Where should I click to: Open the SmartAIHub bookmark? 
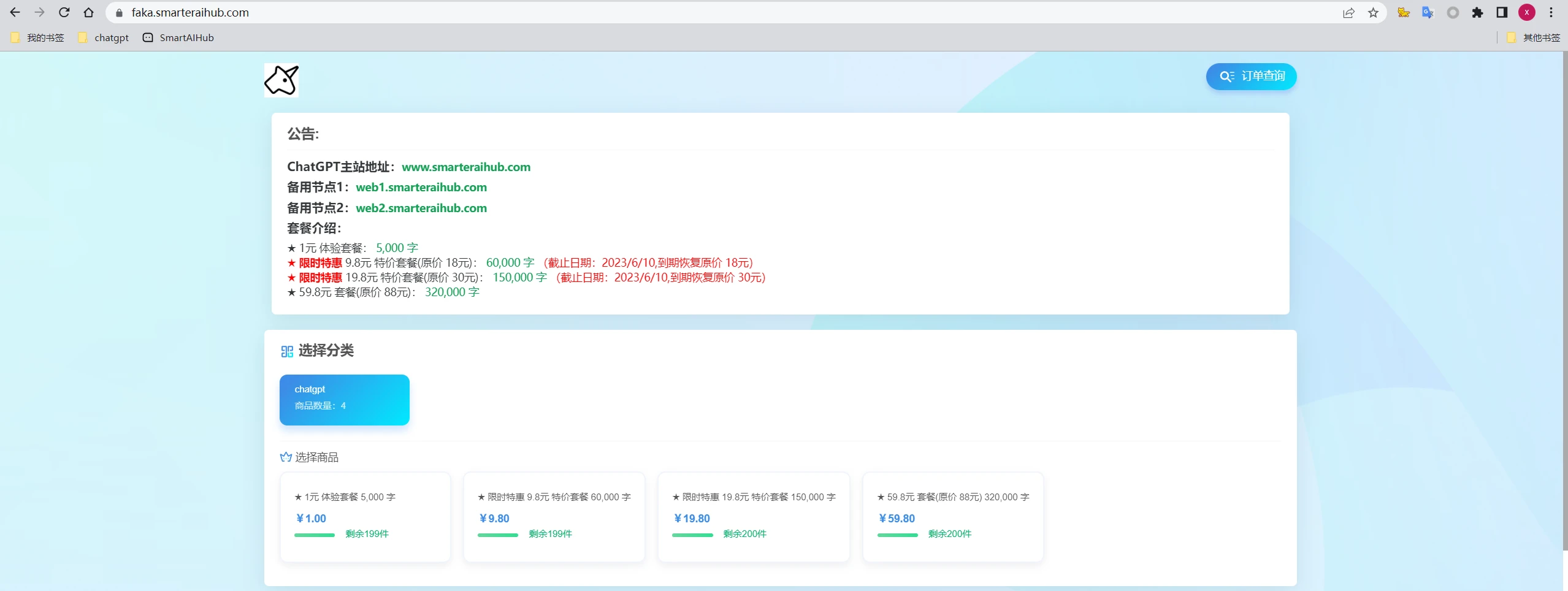[x=178, y=37]
